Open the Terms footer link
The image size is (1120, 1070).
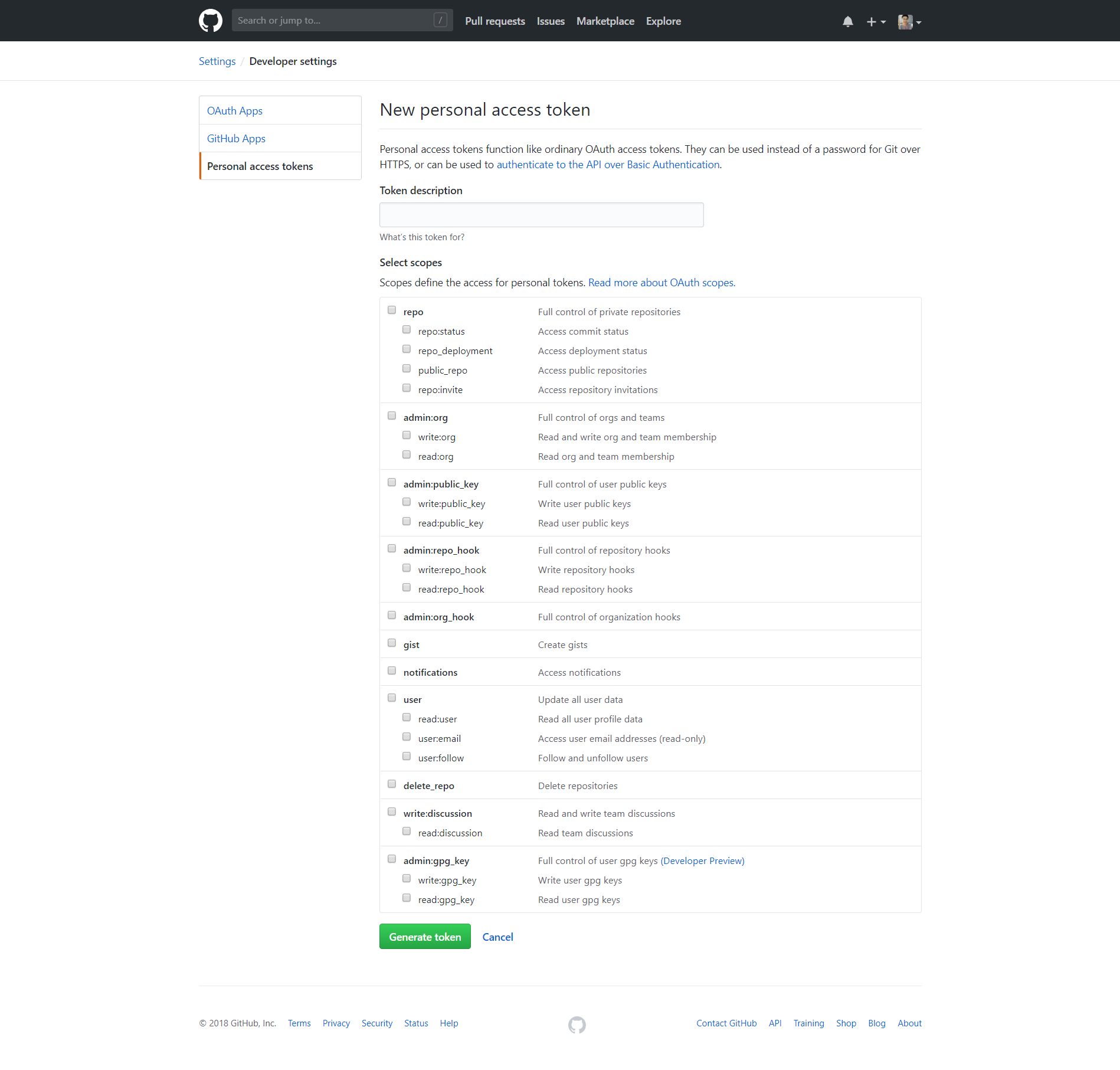click(299, 1023)
